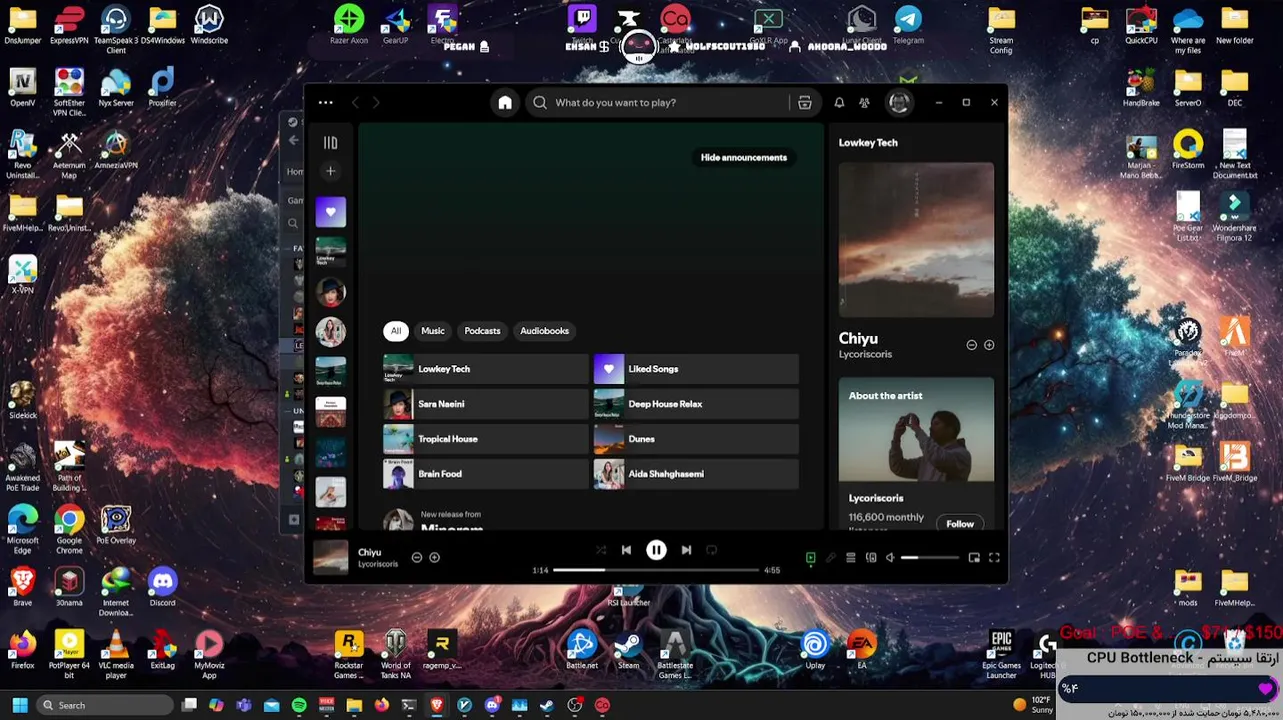Screen dimensions: 1283x720
Task: Open Liked Songs heart in library sidebar
Action: 331,212
